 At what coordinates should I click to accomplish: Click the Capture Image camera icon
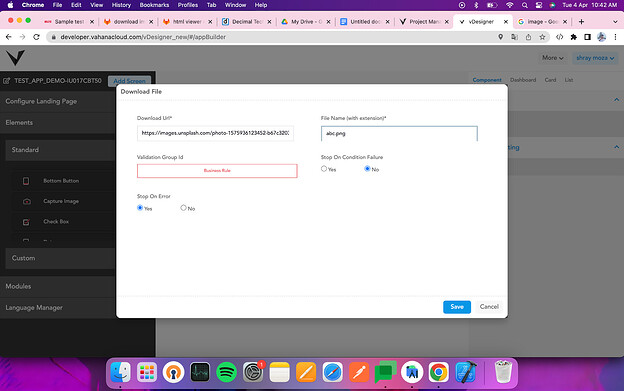coord(27,201)
